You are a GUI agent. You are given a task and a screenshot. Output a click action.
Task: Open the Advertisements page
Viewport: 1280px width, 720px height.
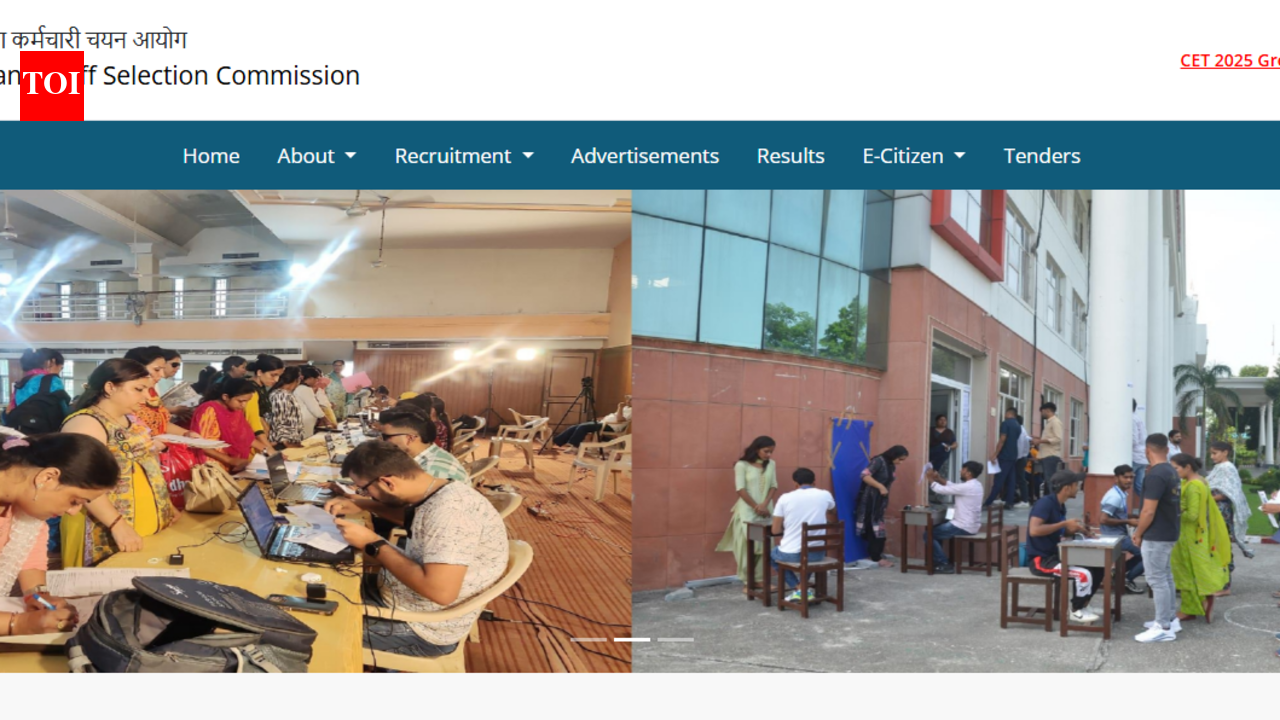[645, 156]
